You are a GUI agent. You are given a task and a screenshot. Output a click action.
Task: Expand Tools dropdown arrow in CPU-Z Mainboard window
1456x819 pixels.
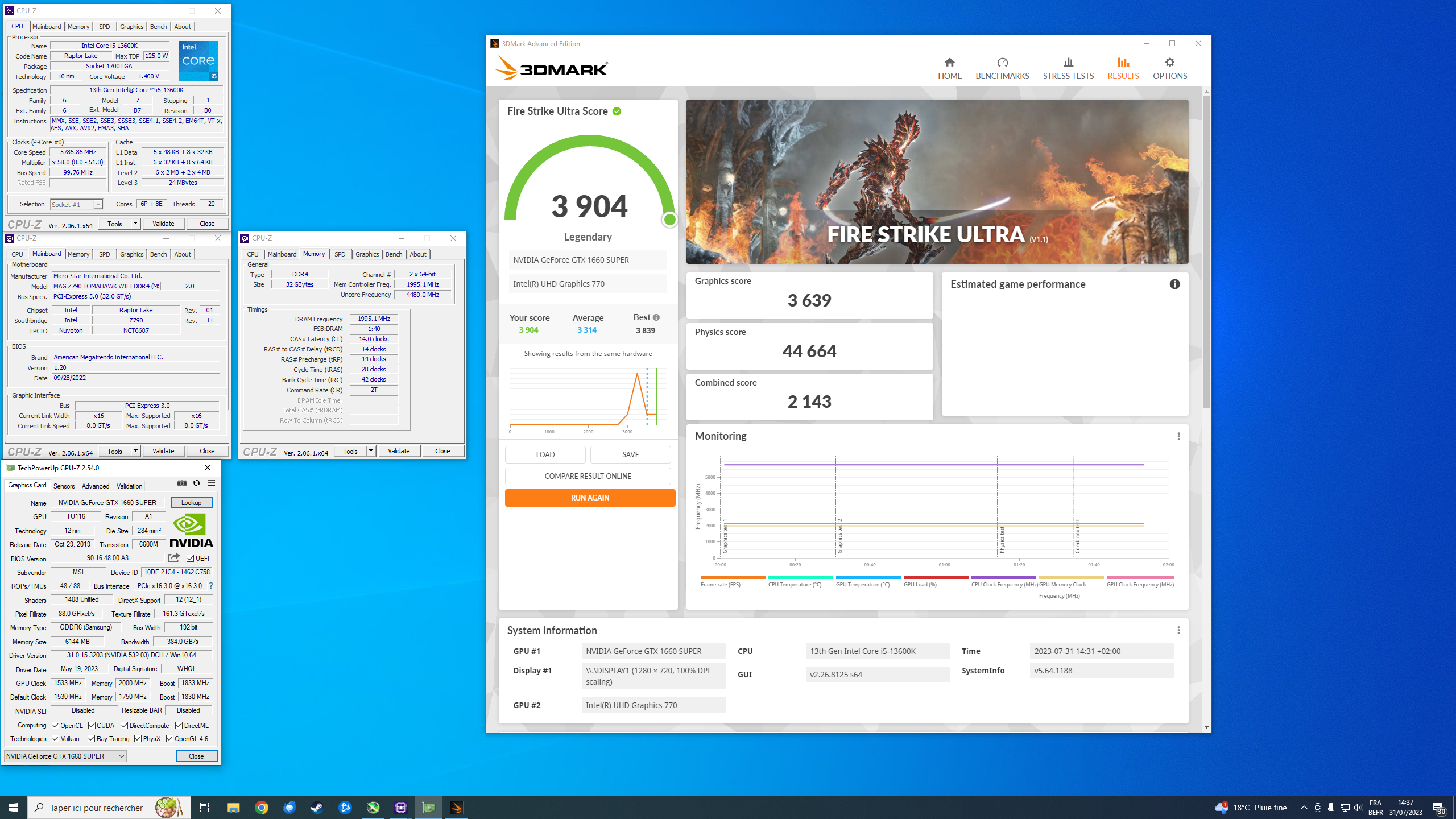click(135, 451)
